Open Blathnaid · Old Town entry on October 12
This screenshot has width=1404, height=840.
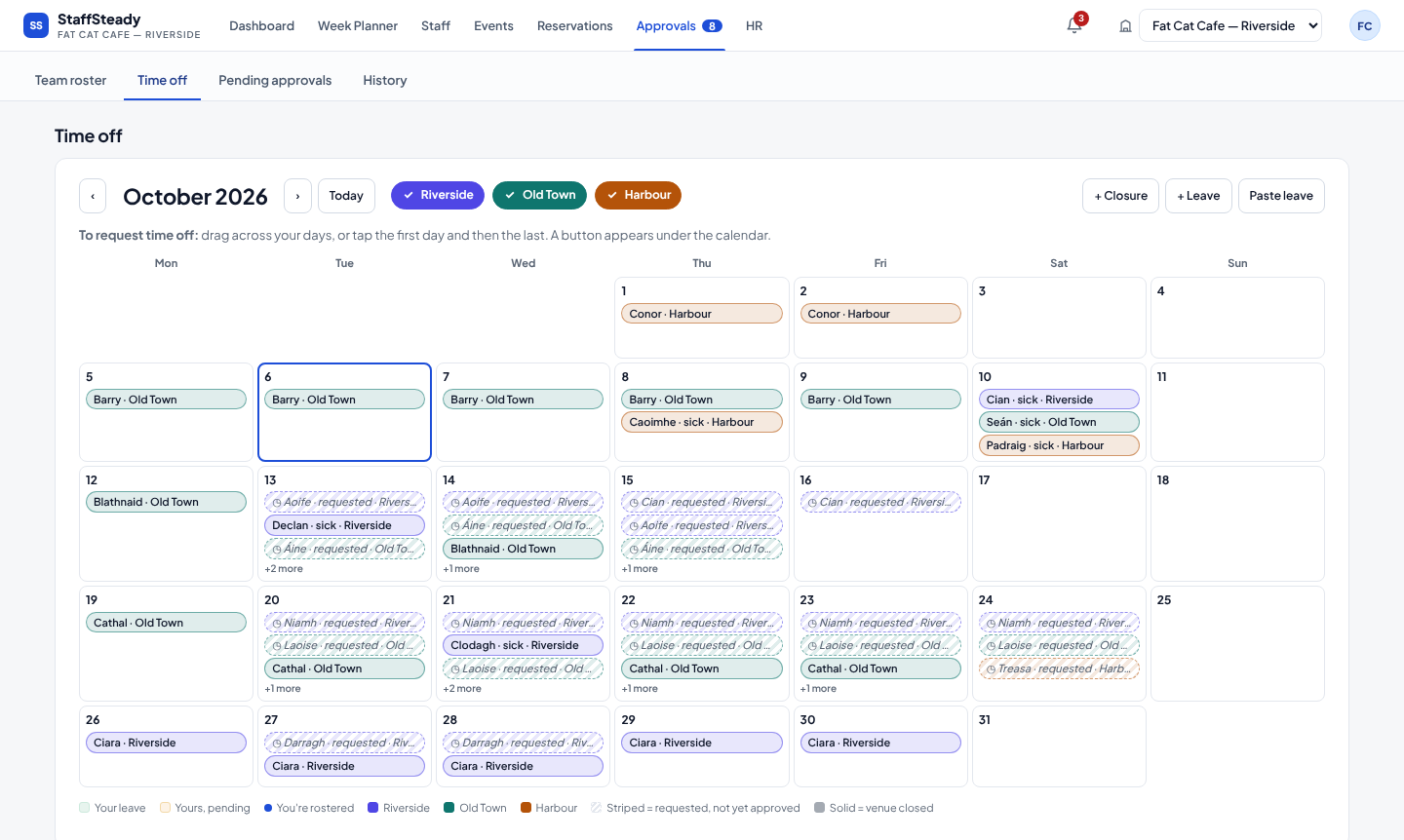[x=166, y=502]
